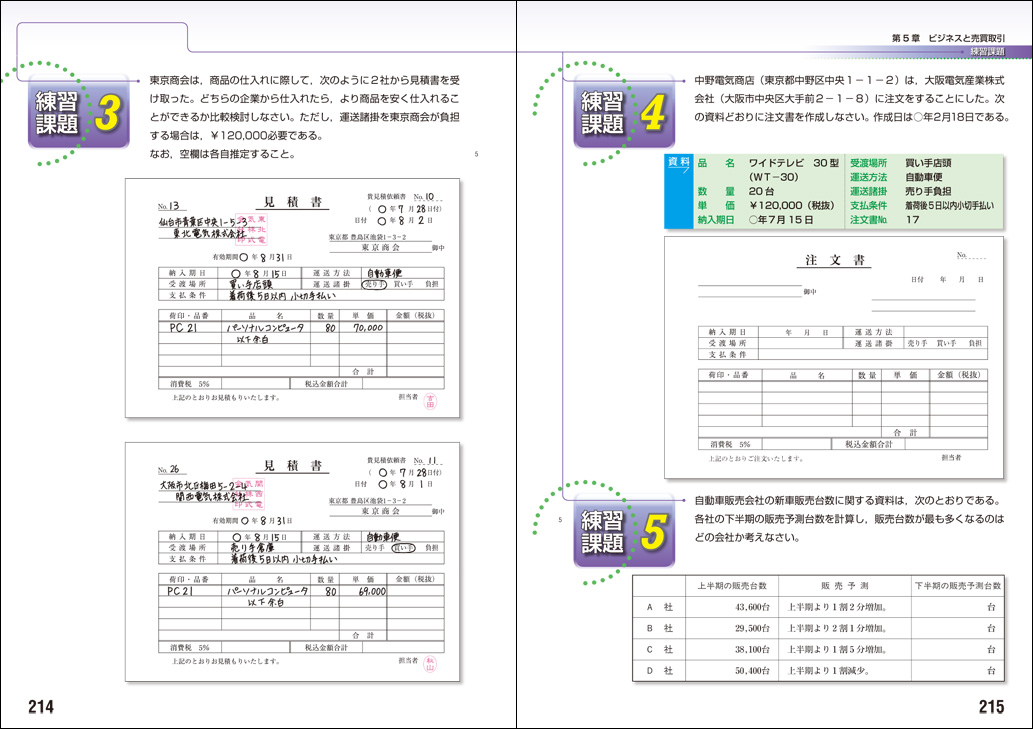This screenshot has height=729, width=1033.
Task: Click handwritten address 仙台市青葉区中央1-5-3
Action: pyautogui.click(x=203, y=222)
